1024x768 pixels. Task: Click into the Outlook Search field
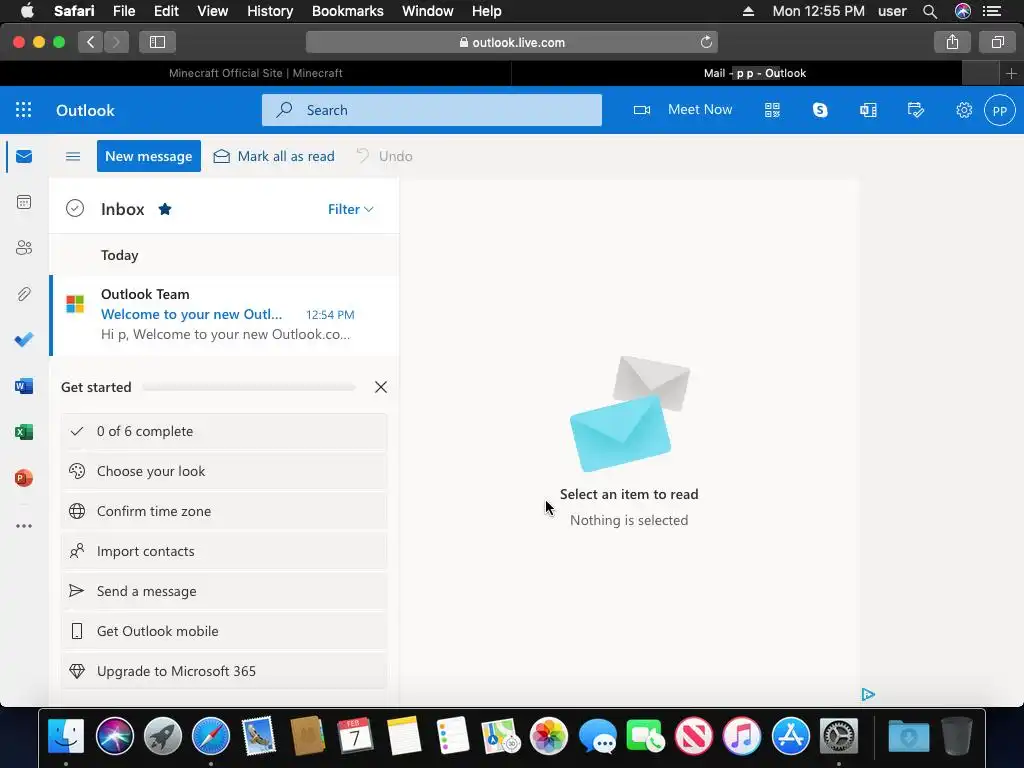click(x=432, y=110)
